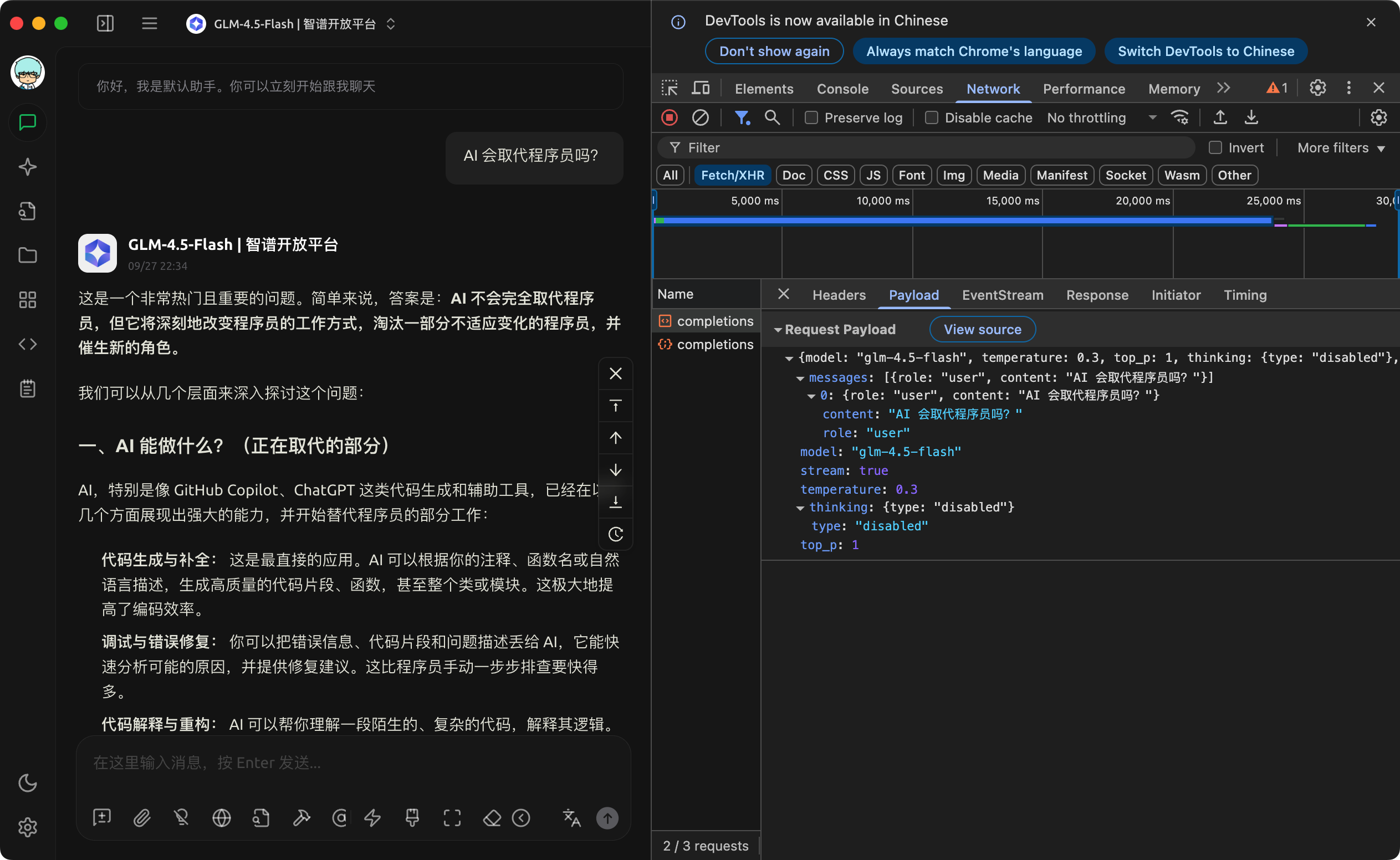Click the user avatar in sidebar
Screen dimensions: 1400x860
27,72
